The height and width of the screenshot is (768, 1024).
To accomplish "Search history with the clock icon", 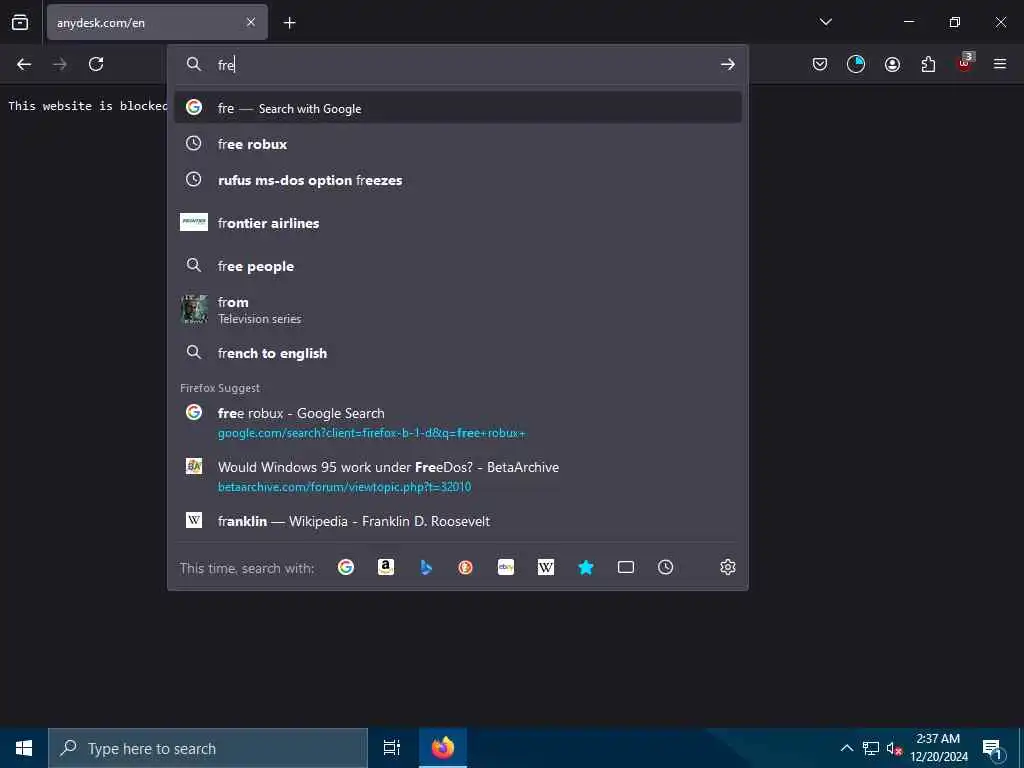I will (x=665, y=567).
